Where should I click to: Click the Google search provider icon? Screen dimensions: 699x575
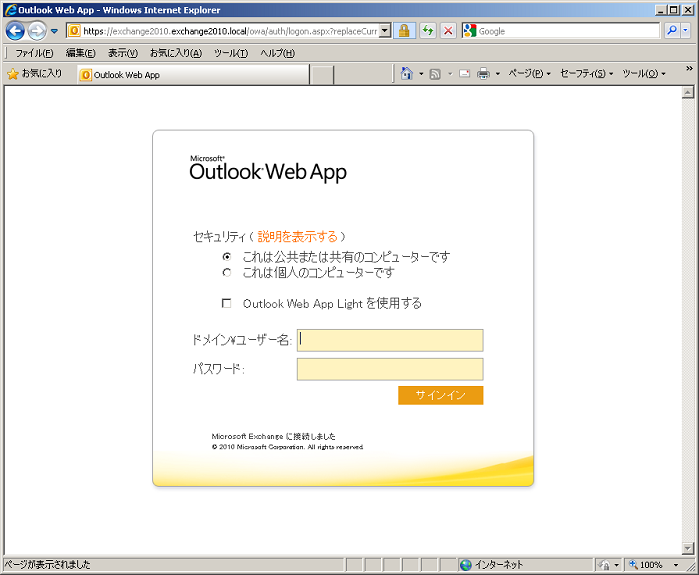tap(469, 31)
